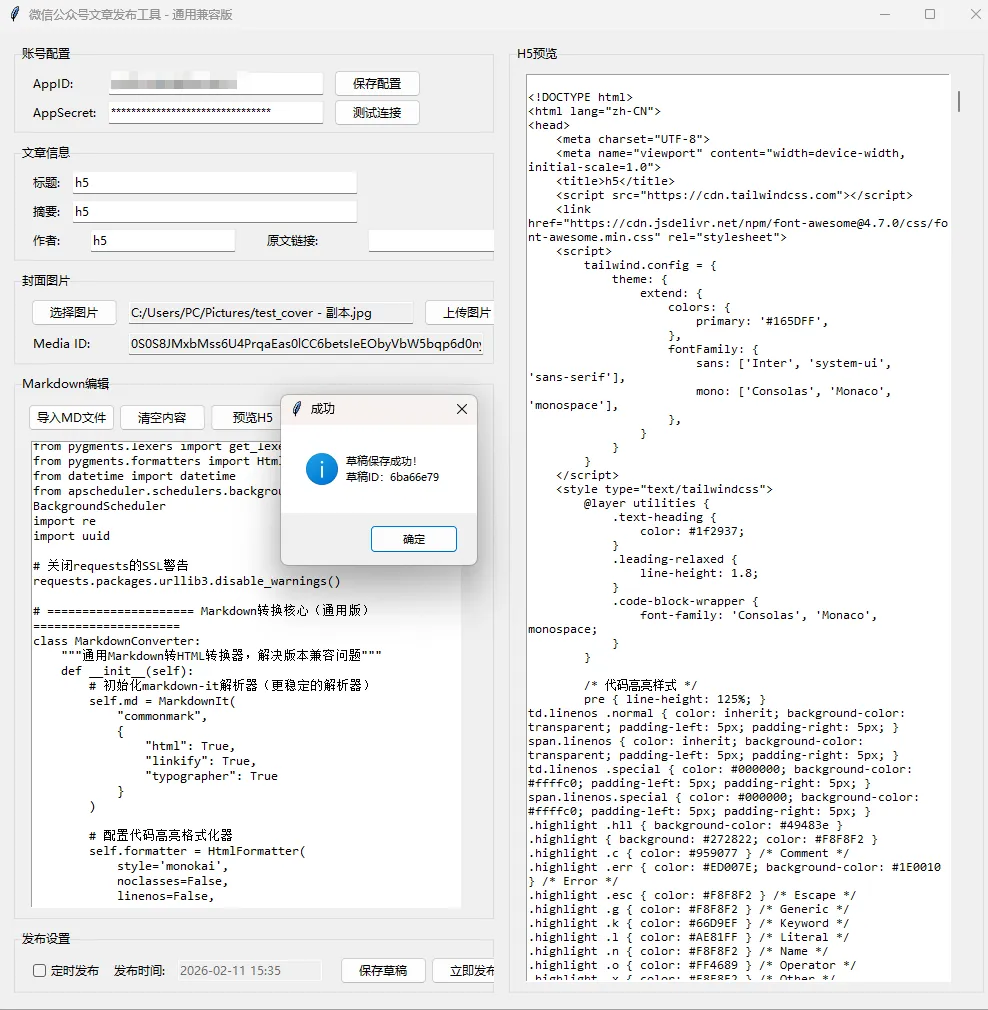Focus the 作者 input field
Viewport: 988px width, 1010px height.
(163, 240)
